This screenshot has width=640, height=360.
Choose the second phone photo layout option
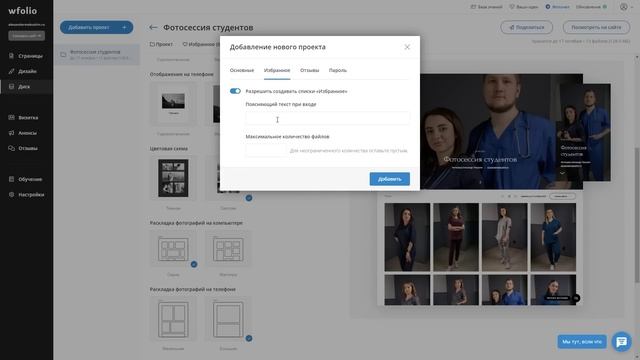tap(228, 319)
